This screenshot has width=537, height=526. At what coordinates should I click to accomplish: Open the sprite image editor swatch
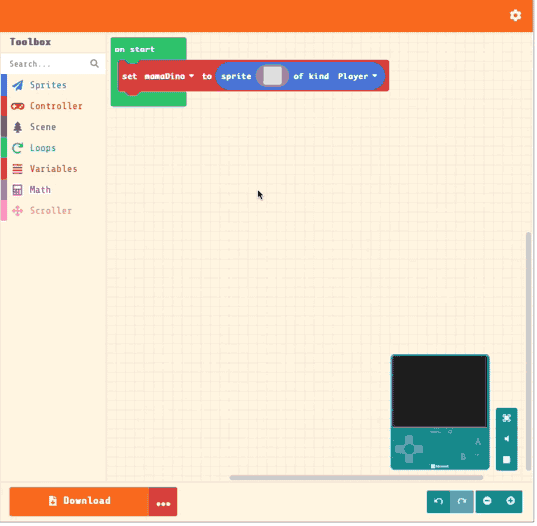pyautogui.click(x=273, y=76)
